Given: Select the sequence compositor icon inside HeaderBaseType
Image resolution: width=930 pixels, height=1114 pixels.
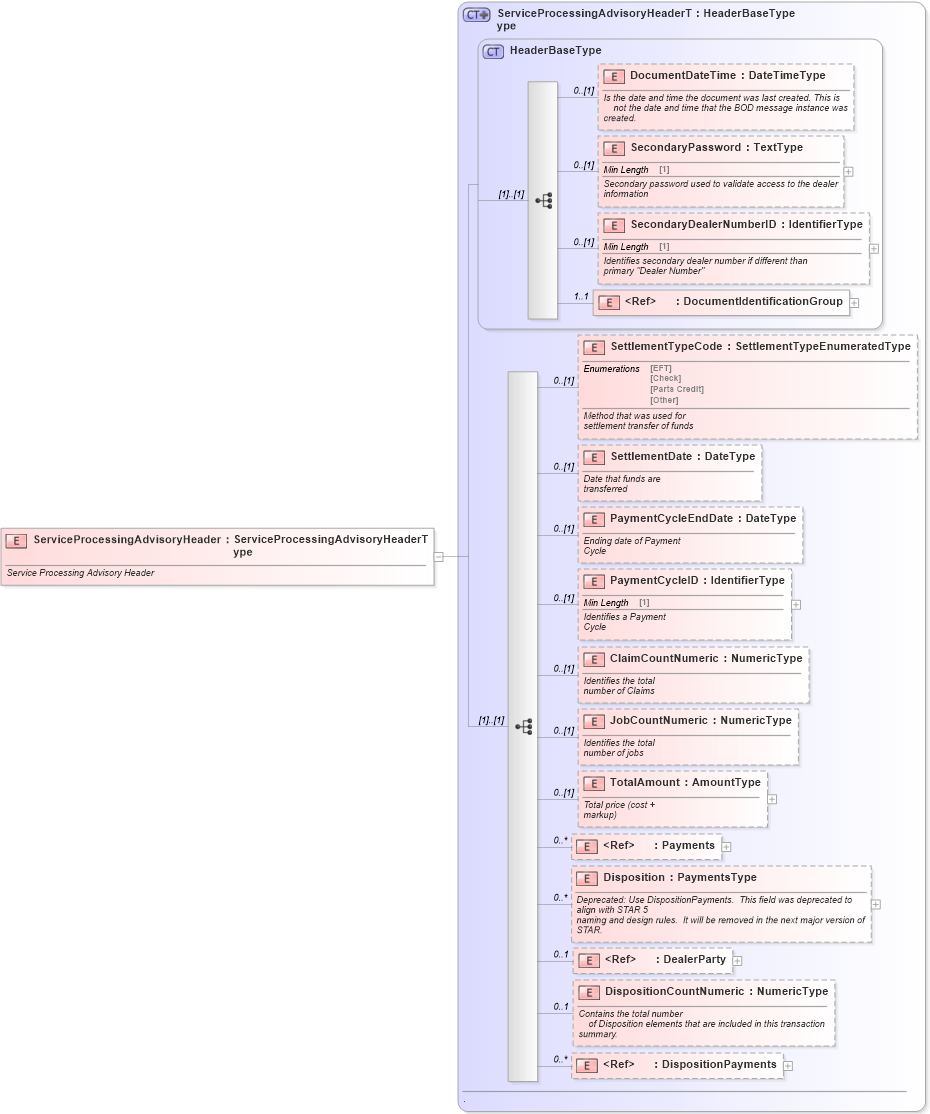Looking at the screenshot, I should [544, 200].
